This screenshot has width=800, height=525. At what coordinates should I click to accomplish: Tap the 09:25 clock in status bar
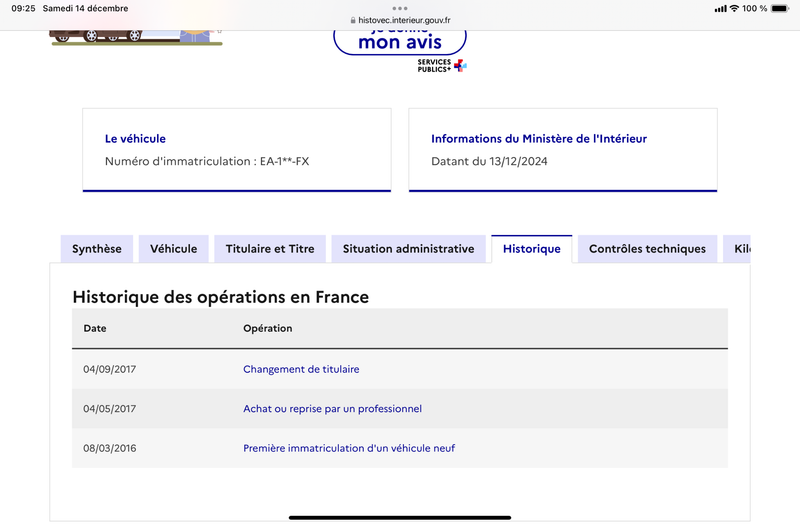click(23, 8)
